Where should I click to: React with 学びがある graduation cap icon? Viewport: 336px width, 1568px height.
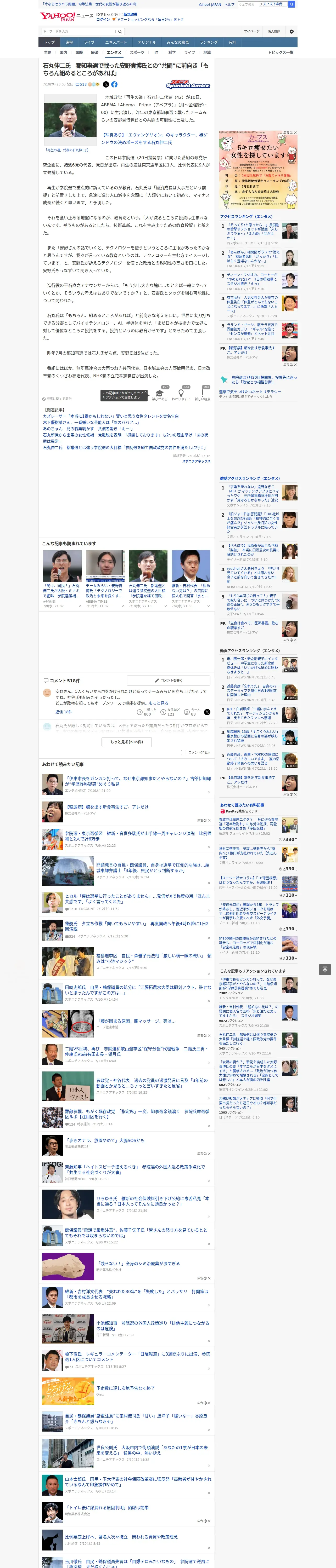click(x=160, y=393)
